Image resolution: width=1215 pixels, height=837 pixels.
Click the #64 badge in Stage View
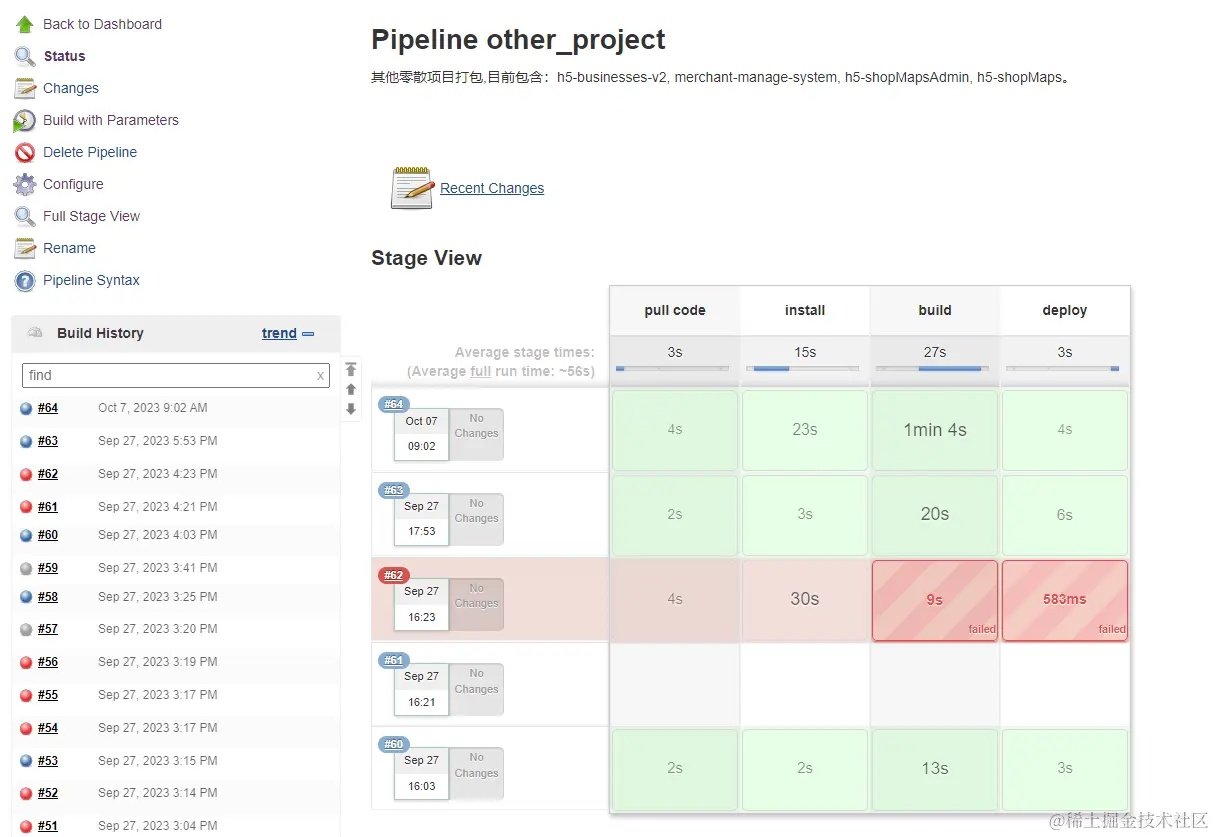(x=394, y=404)
